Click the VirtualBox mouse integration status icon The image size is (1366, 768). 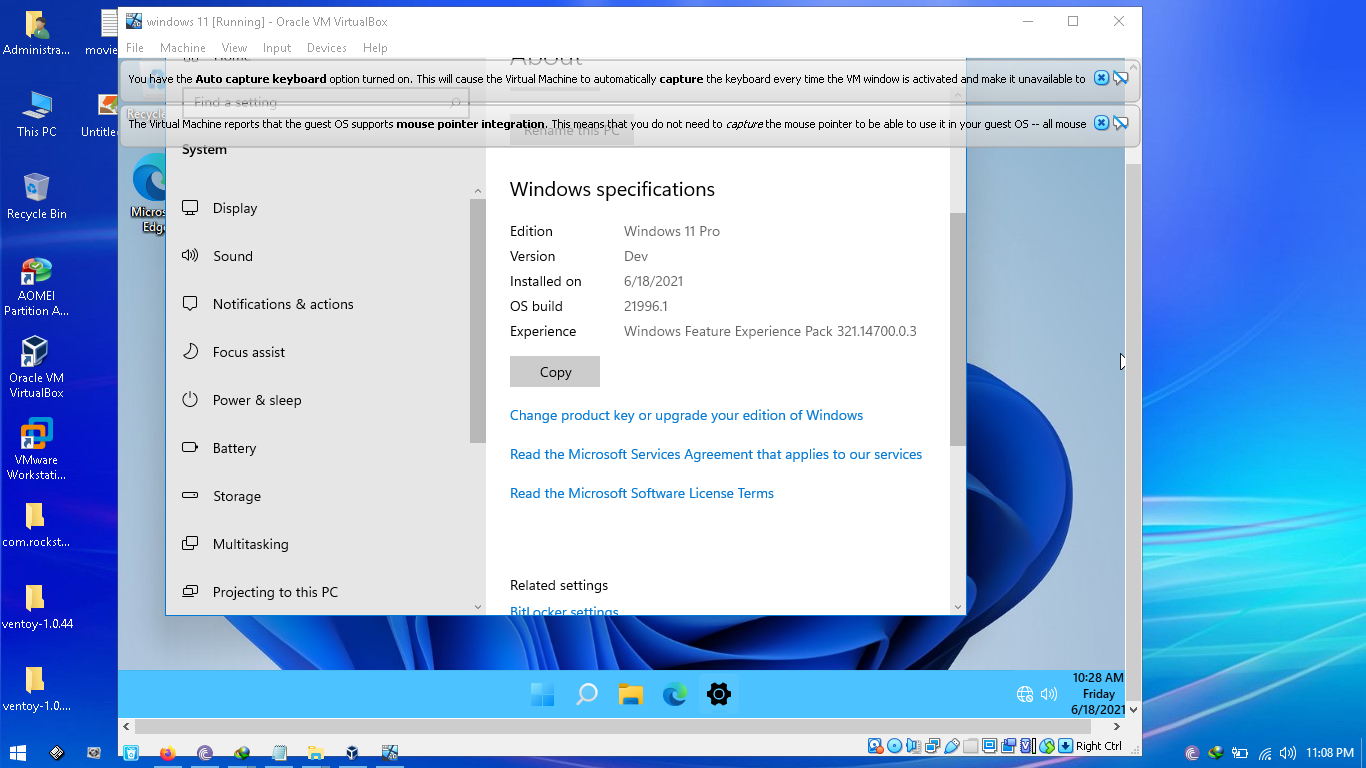(1047, 746)
